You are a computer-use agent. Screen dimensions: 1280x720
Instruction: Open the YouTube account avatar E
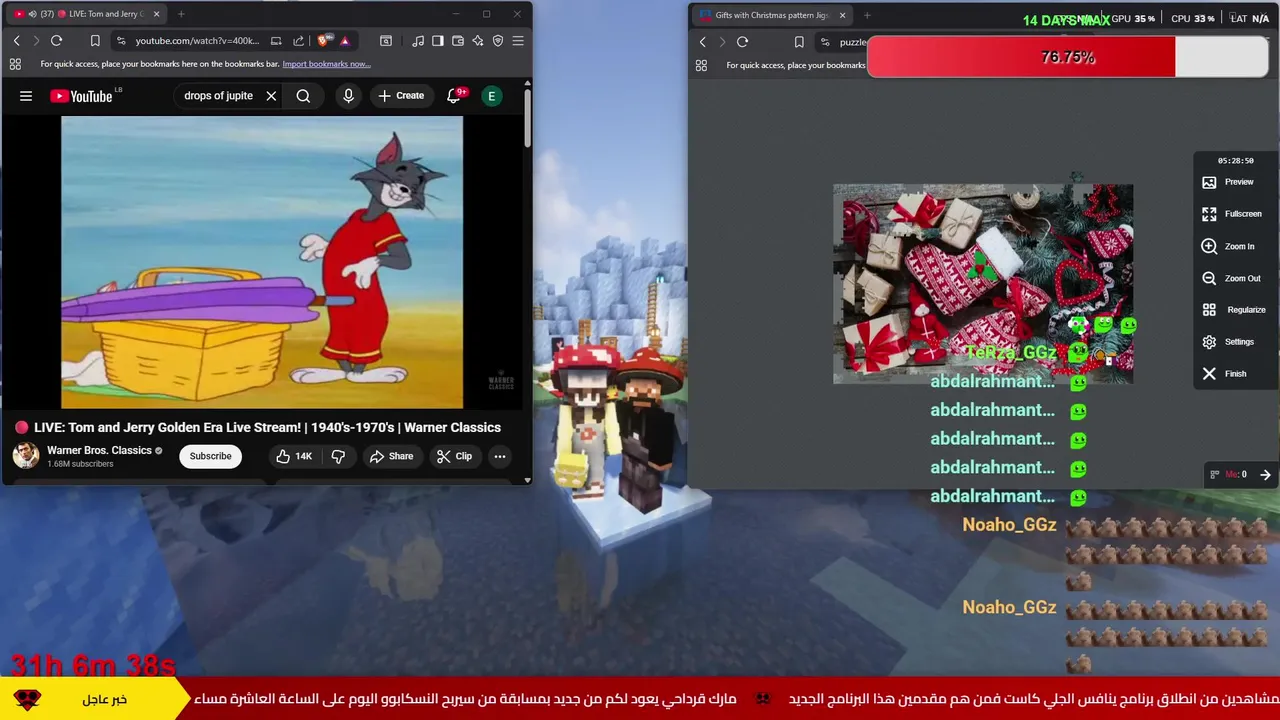pos(491,96)
